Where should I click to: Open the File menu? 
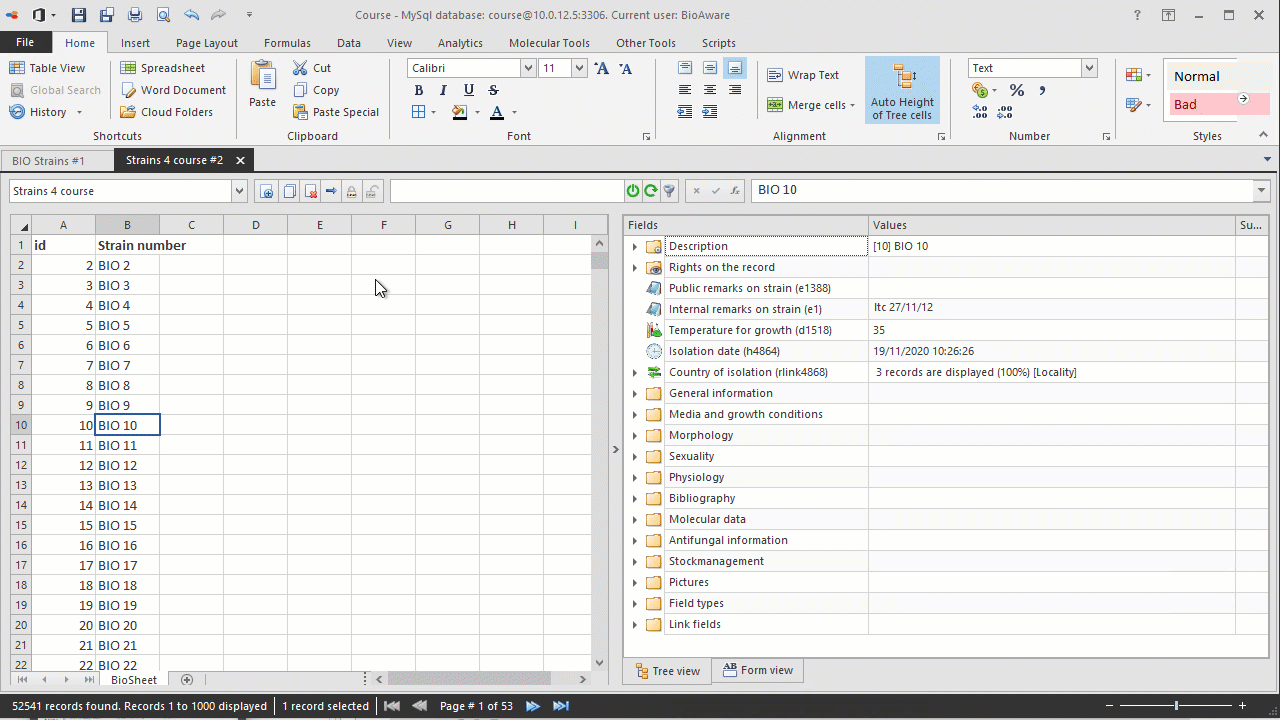point(25,43)
